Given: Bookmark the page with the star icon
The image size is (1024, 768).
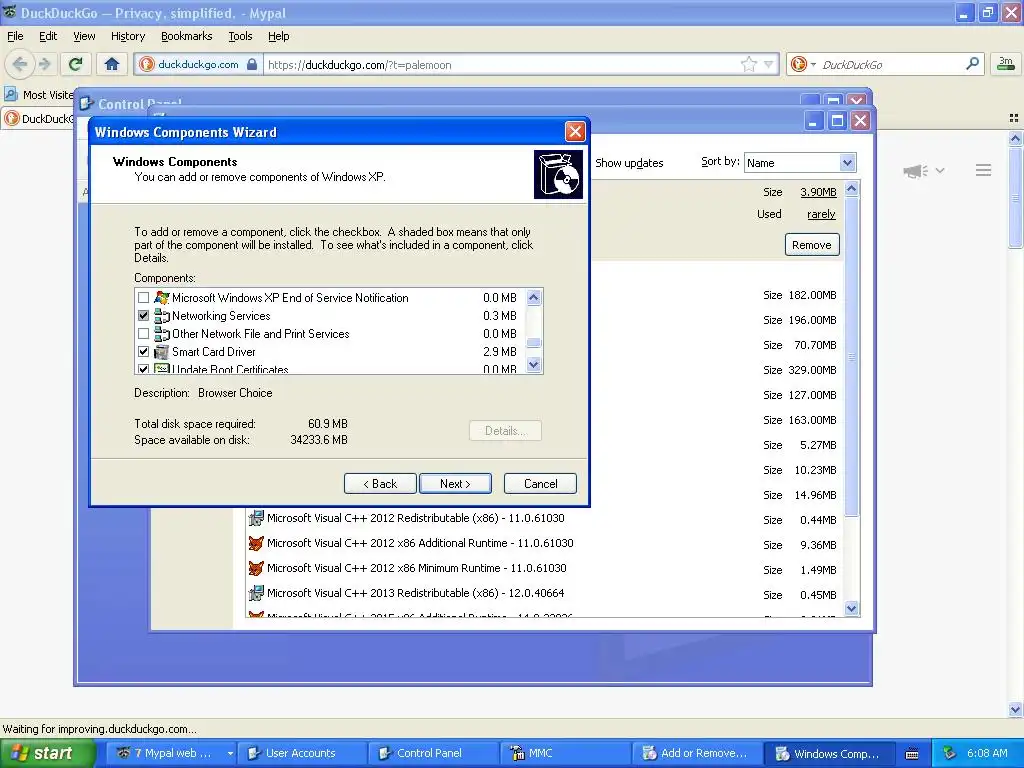Looking at the screenshot, I should coord(748,64).
